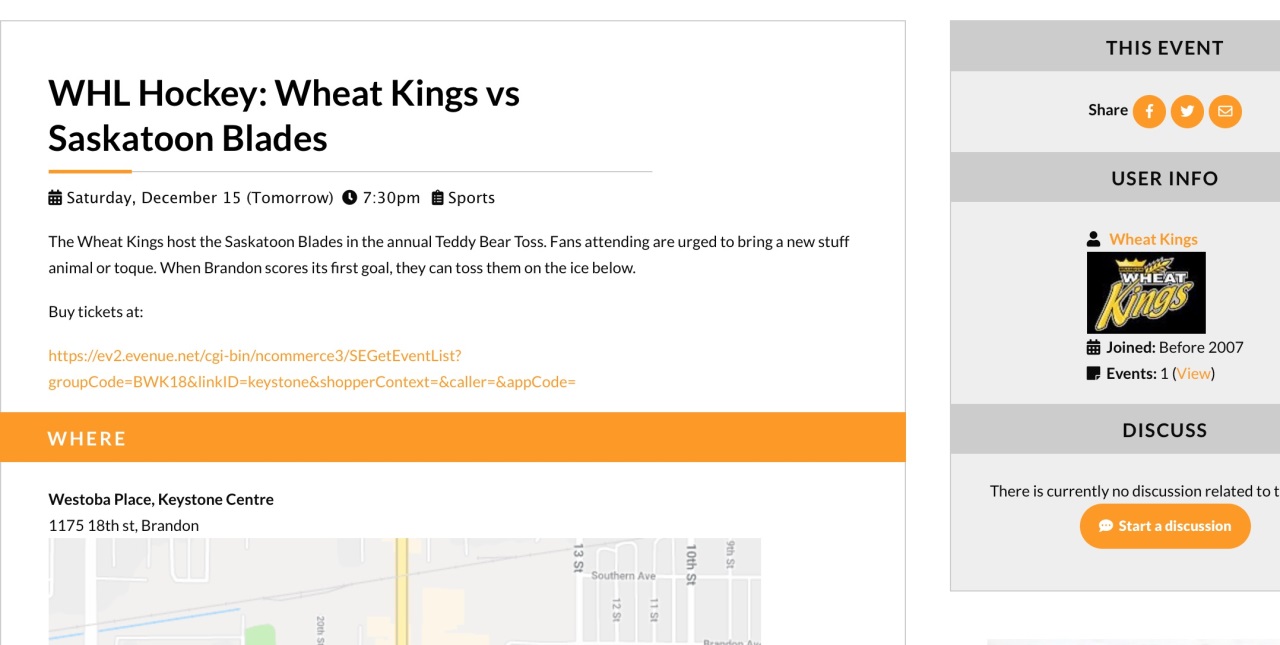Viewport: 1280px width, 645px height.
Task: Start a discussion about this event
Action: tap(1165, 526)
